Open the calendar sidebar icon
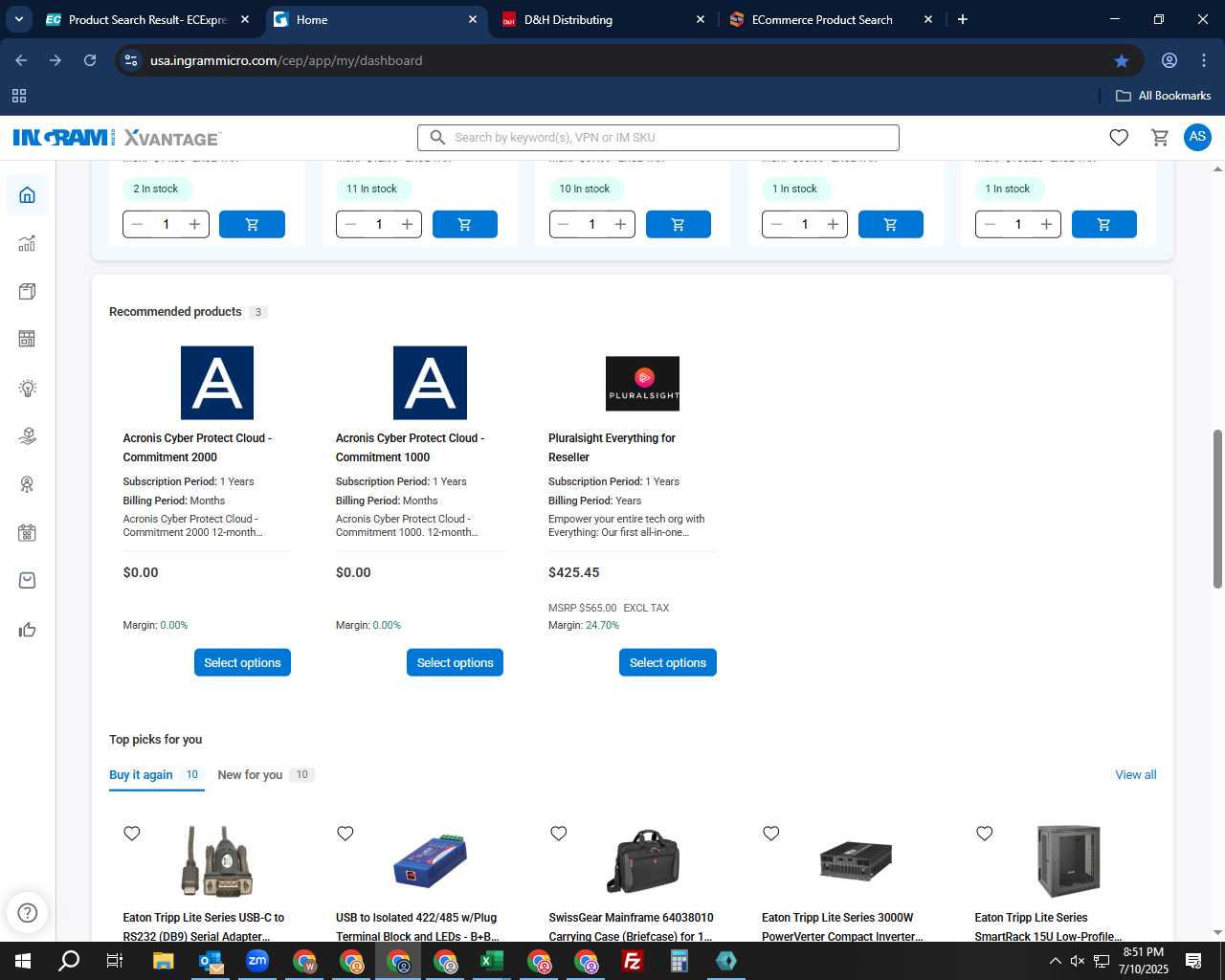This screenshot has height=980, width=1225. (27, 532)
